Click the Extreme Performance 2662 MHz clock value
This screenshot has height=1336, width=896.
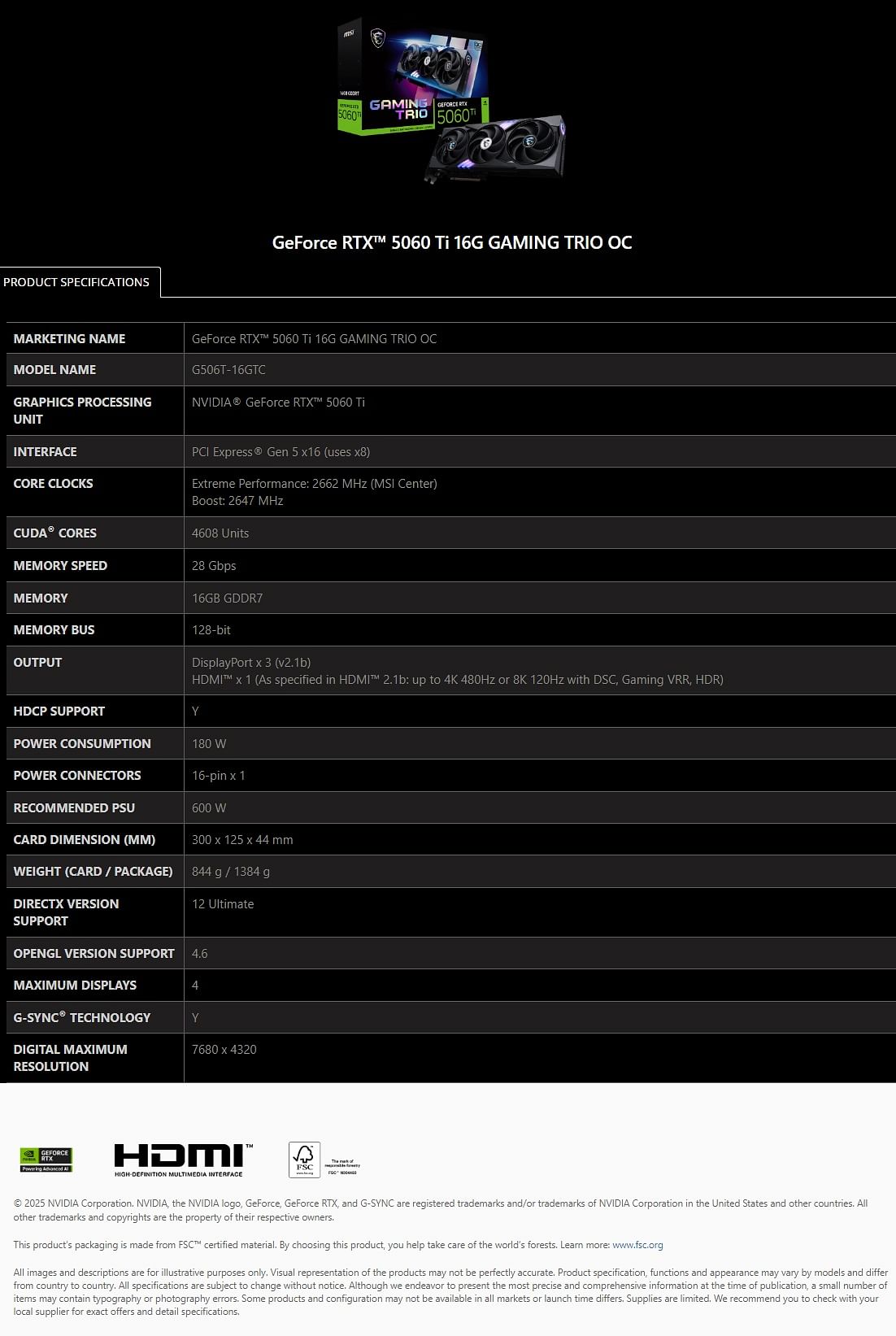pyautogui.click(x=315, y=483)
